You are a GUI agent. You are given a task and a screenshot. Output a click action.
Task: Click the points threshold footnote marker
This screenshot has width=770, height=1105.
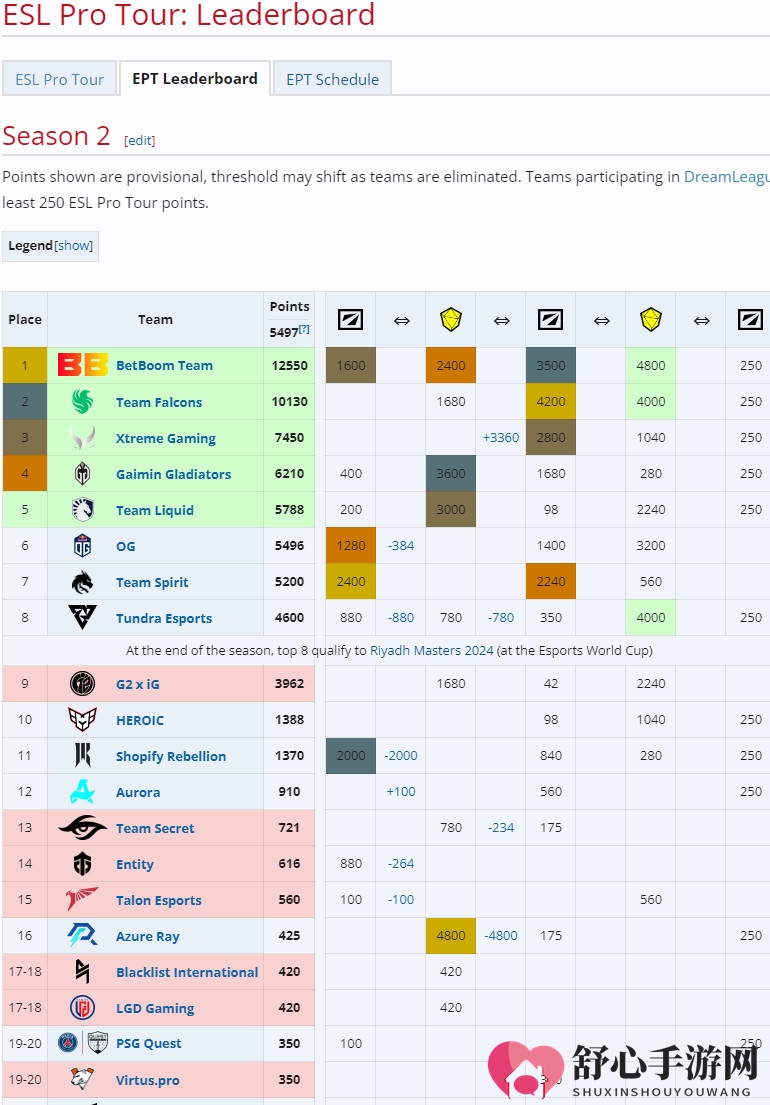click(x=304, y=329)
